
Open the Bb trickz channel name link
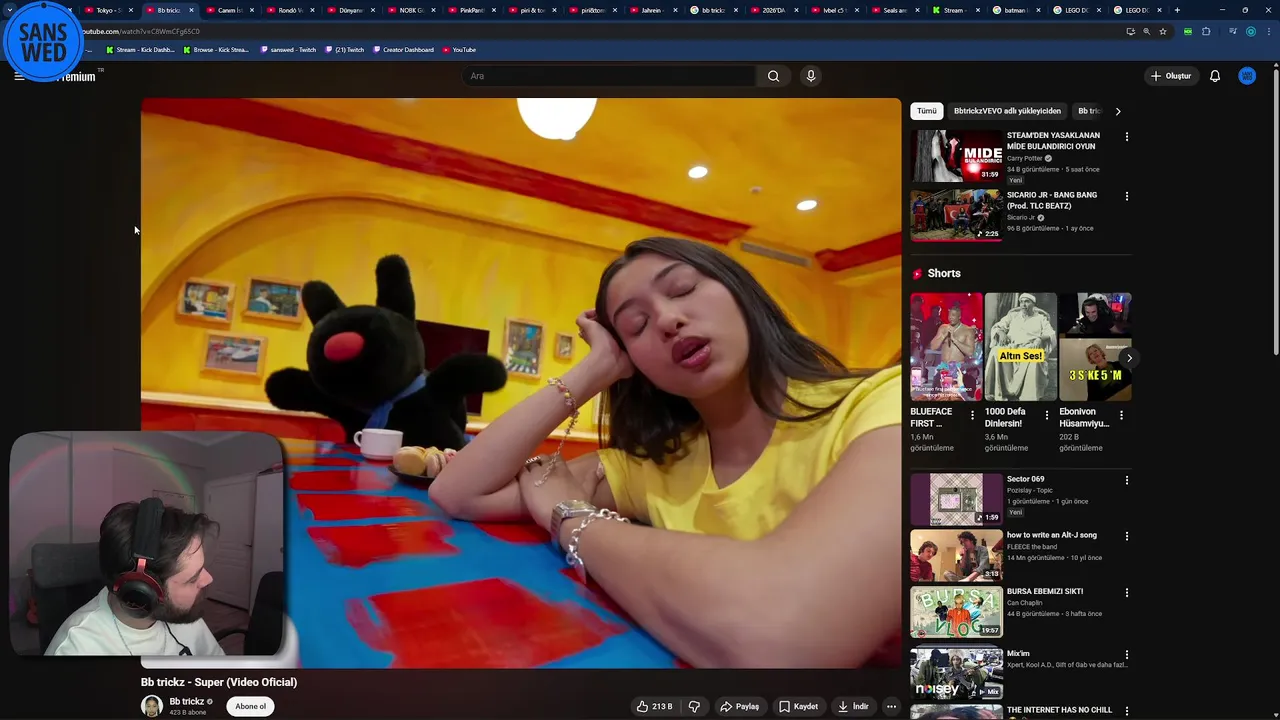point(187,701)
